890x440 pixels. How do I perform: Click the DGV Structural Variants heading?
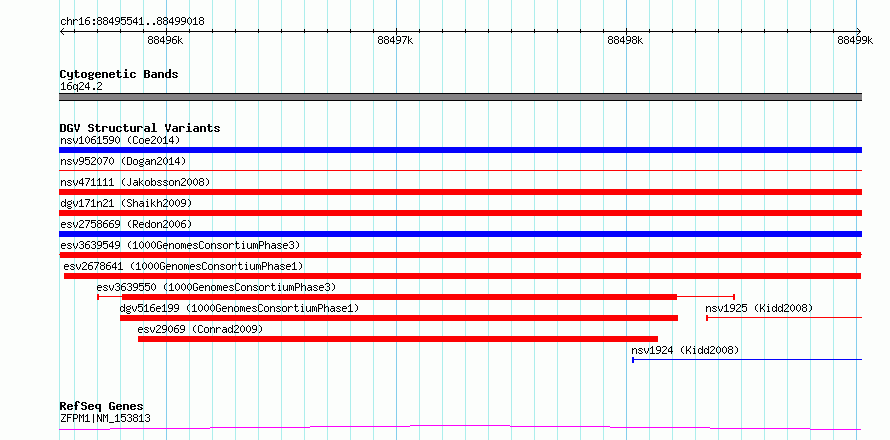click(140, 128)
